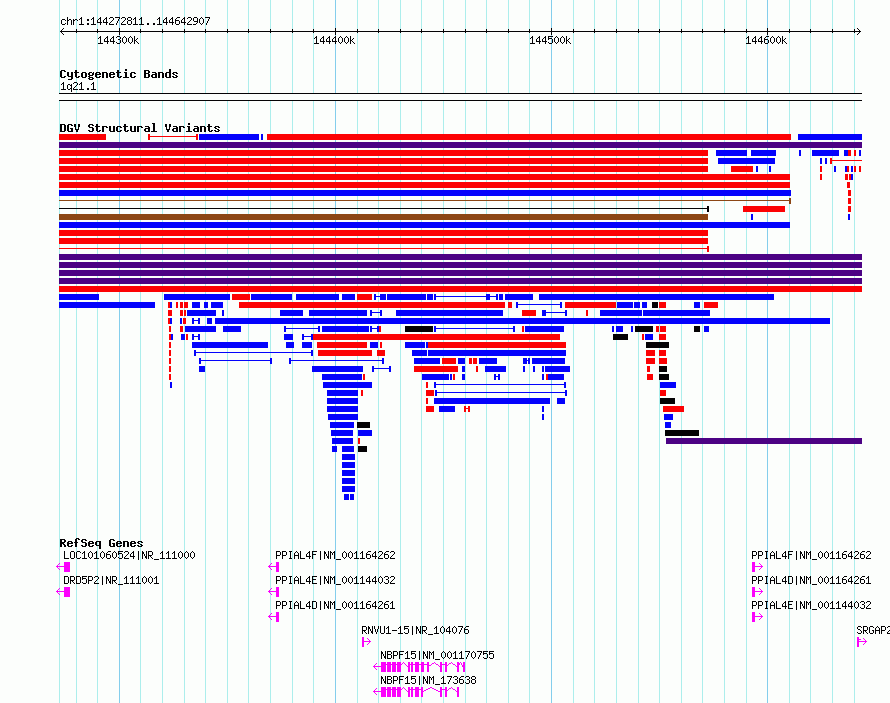
Task: Click right-pointing arrow glyph under right PPIAL4F label
Action: [x=757, y=567]
